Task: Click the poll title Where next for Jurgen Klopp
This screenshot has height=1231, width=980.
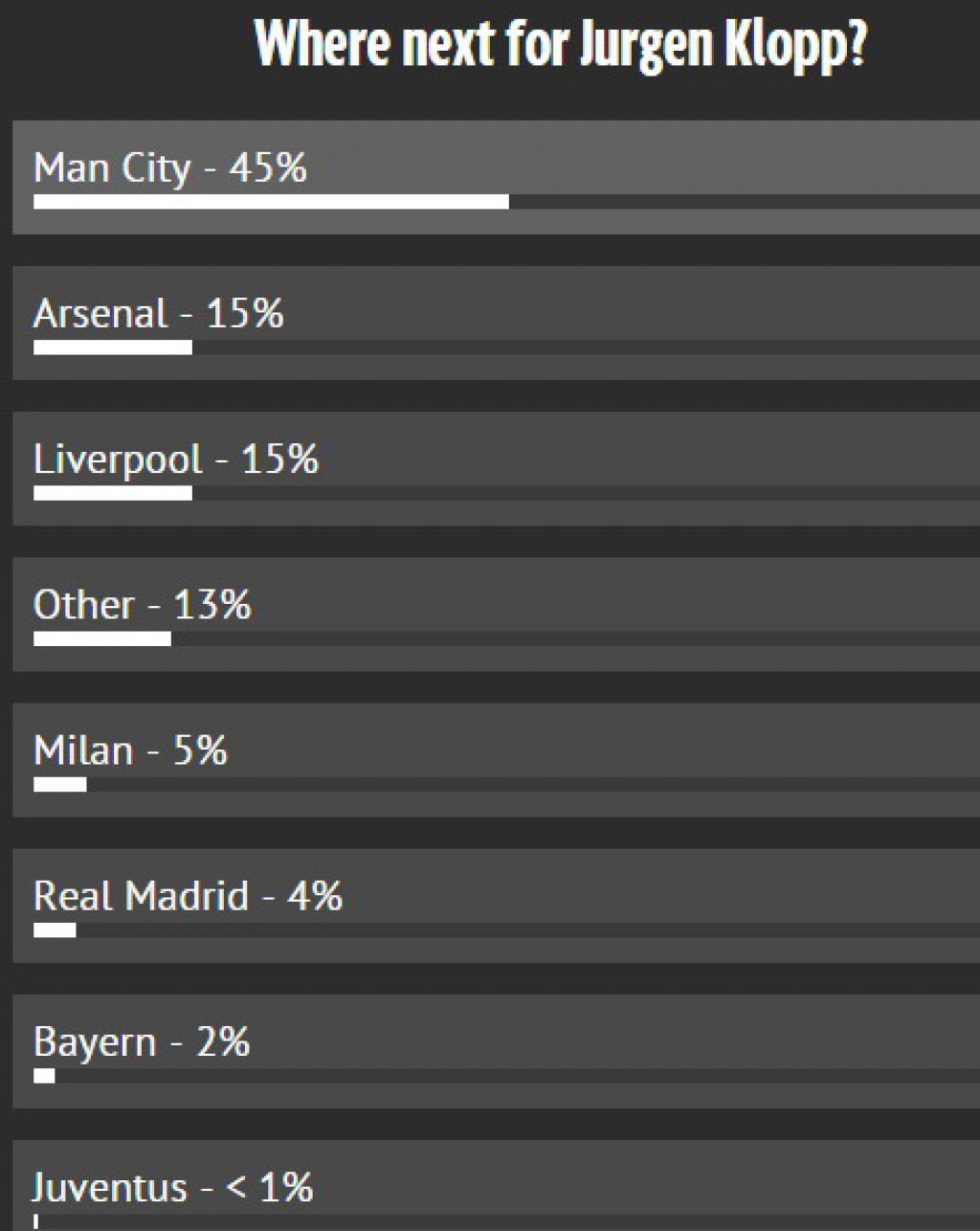Action: click(561, 44)
